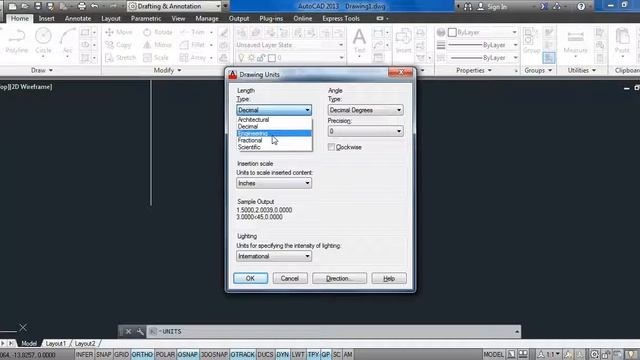The width and height of the screenshot is (640, 360).
Task: Activate the Scale tool
Action: [x=156, y=58]
